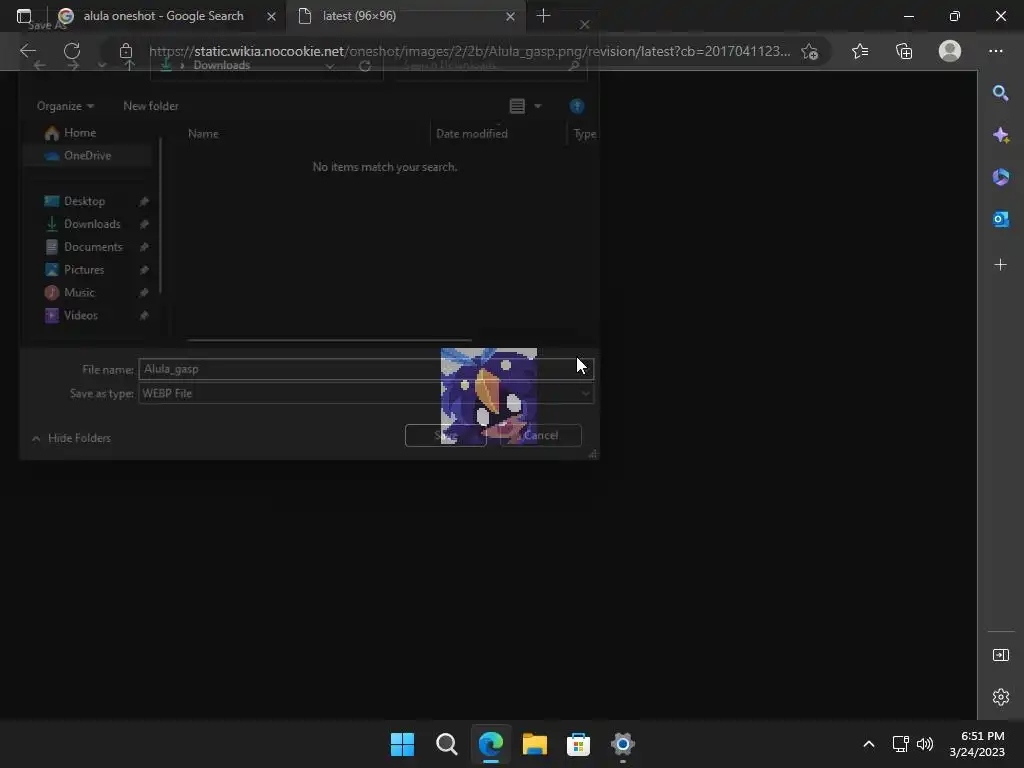Open sidebar Discover sparkle icon
Screen dimensions: 1024x768
[x=1000, y=135]
